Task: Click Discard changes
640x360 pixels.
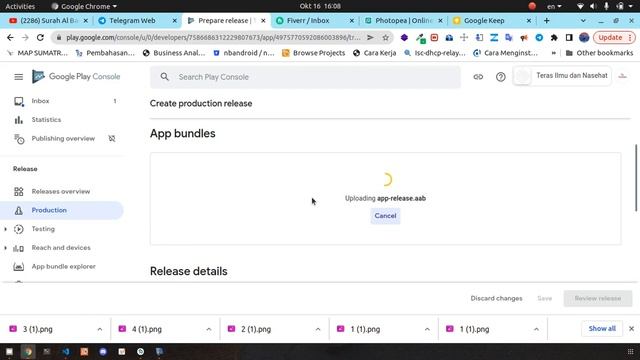Action: tap(496, 298)
